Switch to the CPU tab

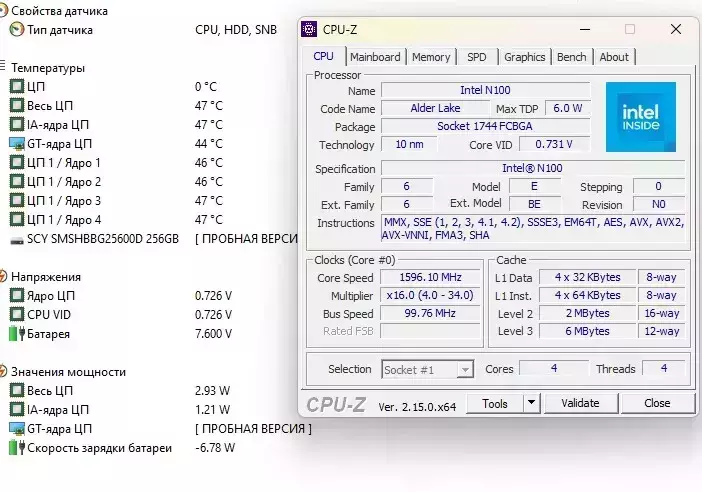(323, 56)
